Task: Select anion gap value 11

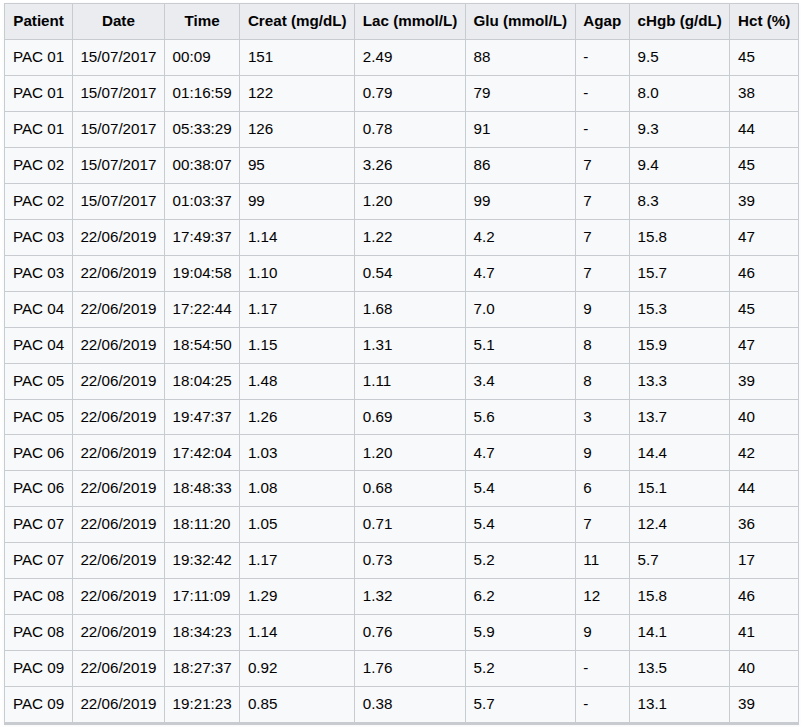Action: 602,560
